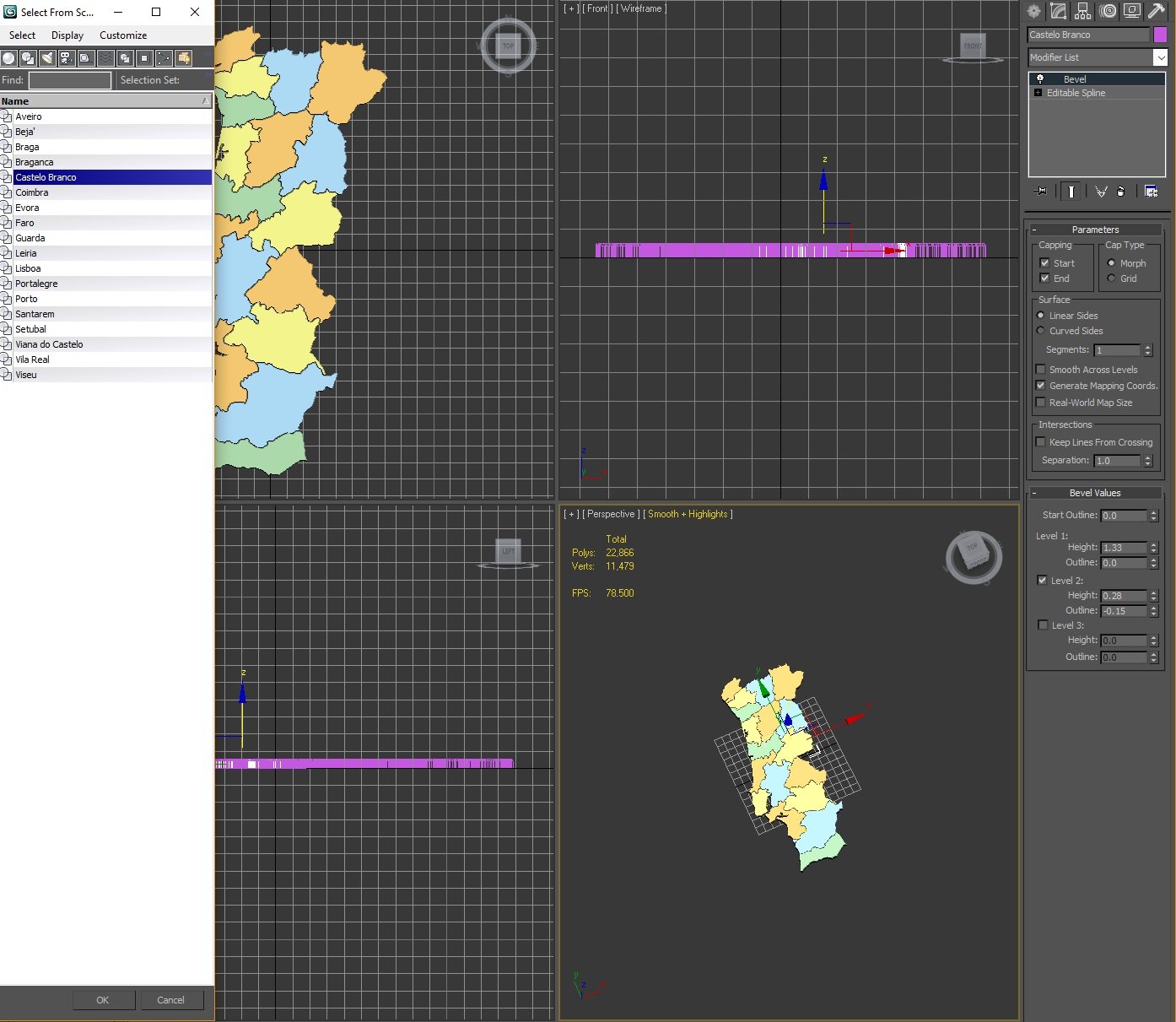
Task: Open the Display menu in Select From Scene
Action: (x=67, y=35)
